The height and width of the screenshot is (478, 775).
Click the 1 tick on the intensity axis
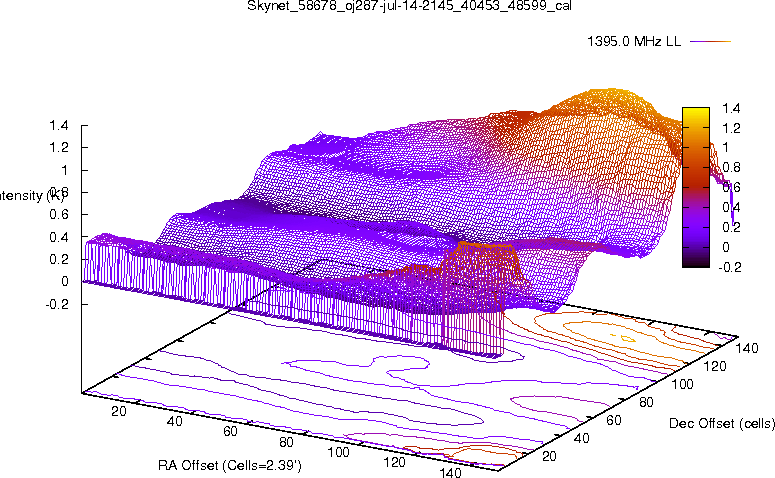64,170
